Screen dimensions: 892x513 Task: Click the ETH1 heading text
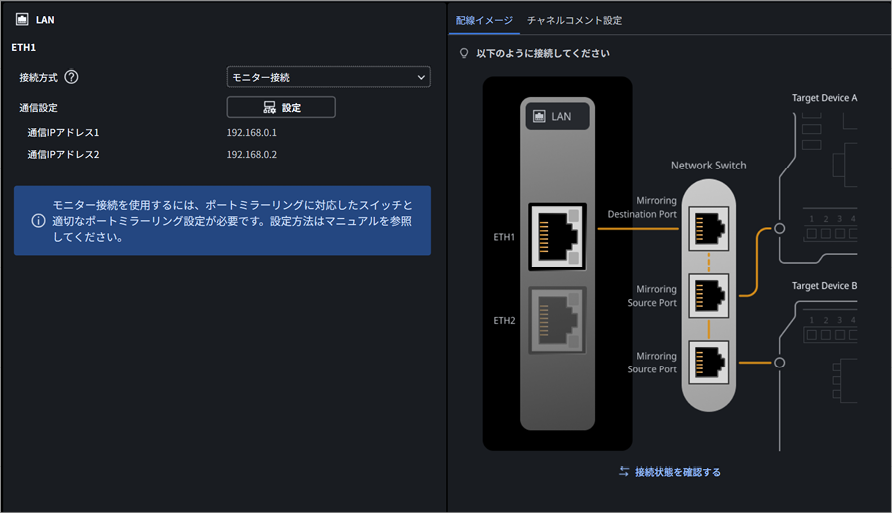[23, 48]
